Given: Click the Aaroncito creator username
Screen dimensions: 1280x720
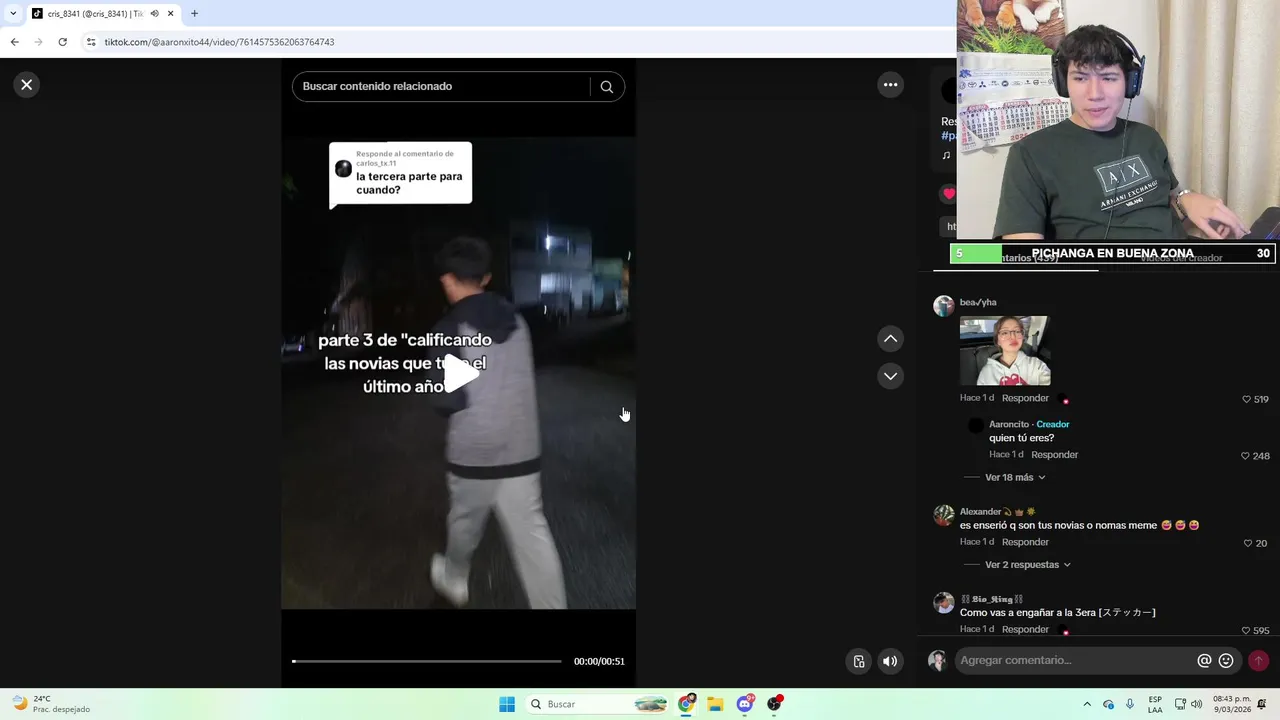Looking at the screenshot, I should pyautogui.click(x=1008, y=424).
